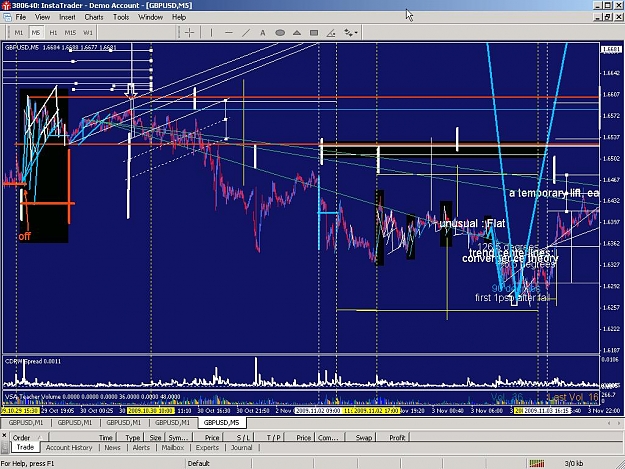
Task: Select the Ellipse shape tool
Action: (x=280, y=33)
